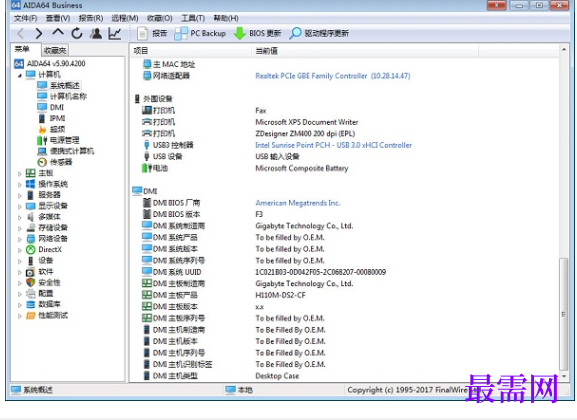
Task: Open the 报告 report toolbar button
Action: [152, 33]
